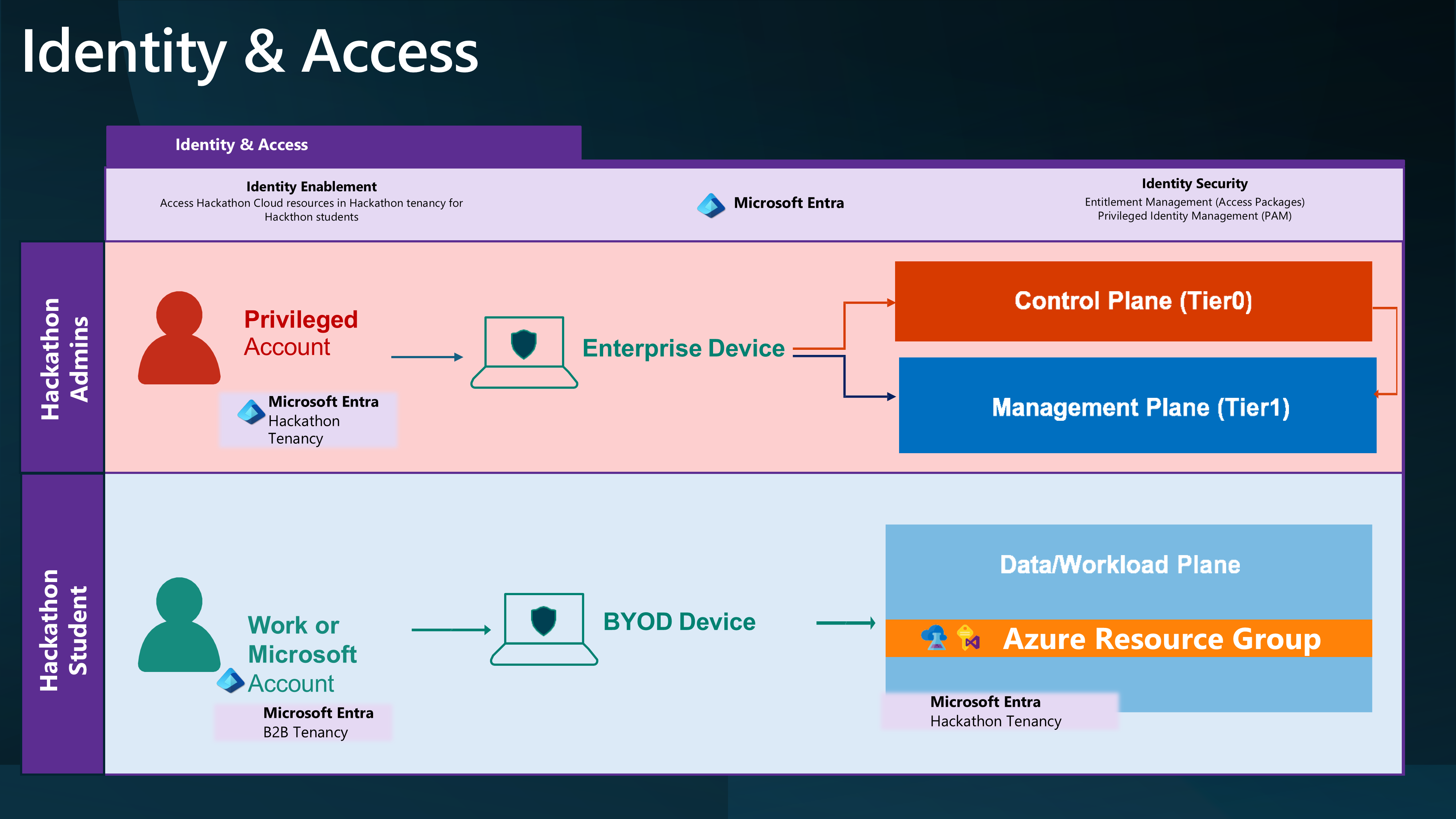Click 'Microsoft Entra' text in header band
The height and width of the screenshot is (819, 1456).
click(x=788, y=203)
